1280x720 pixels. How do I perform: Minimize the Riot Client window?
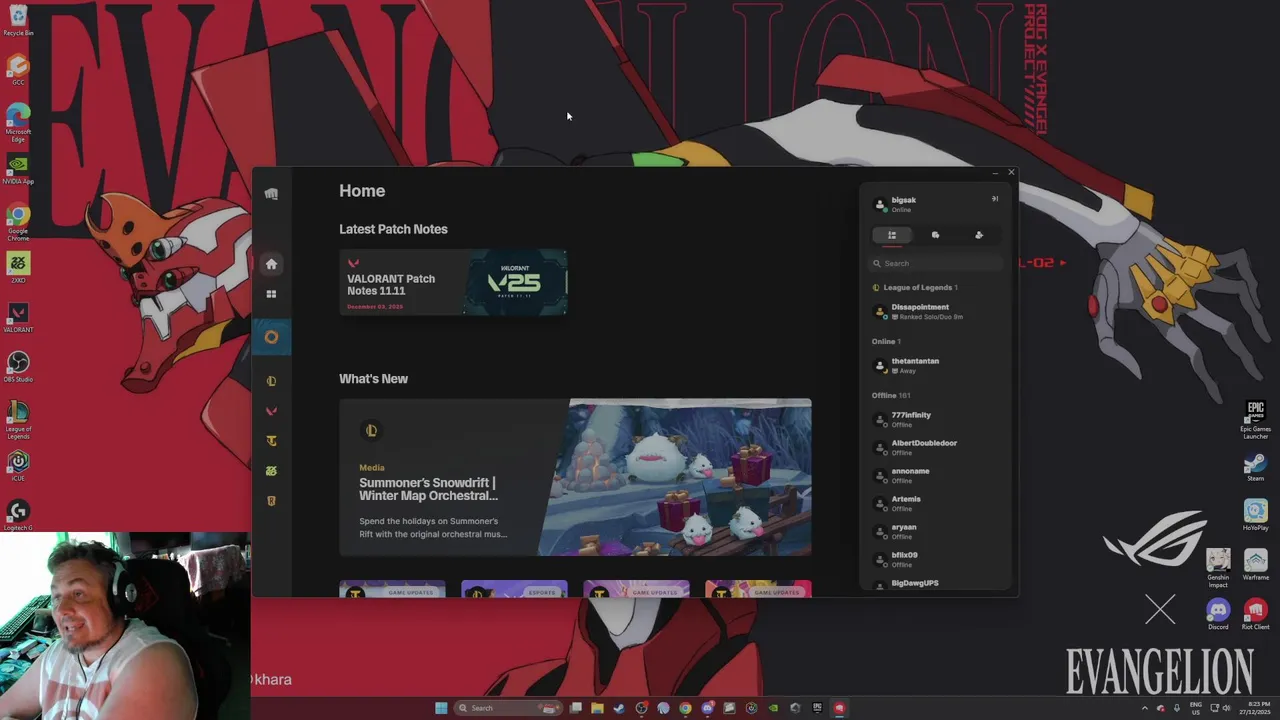pos(995,174)
